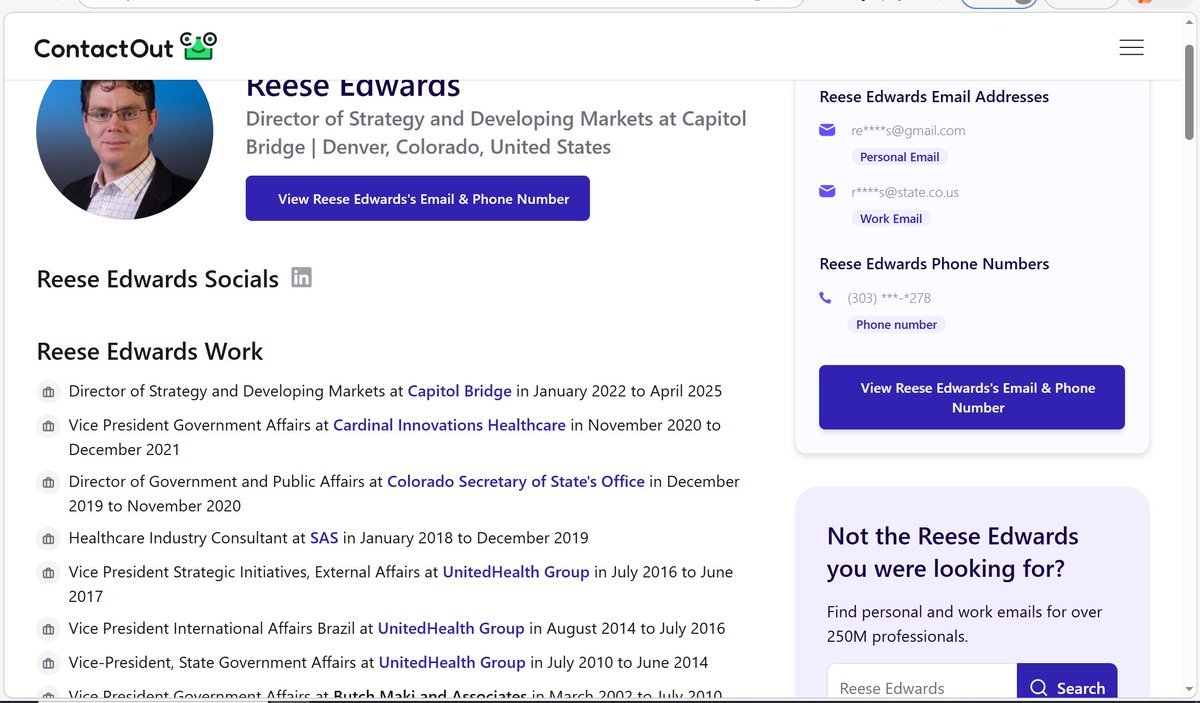Image resolution: width=1200 pixels, height=703 pixels.
Task: Click building icon beside SAS consultant job
Action: pyautogui.click(x=47, y=539)
